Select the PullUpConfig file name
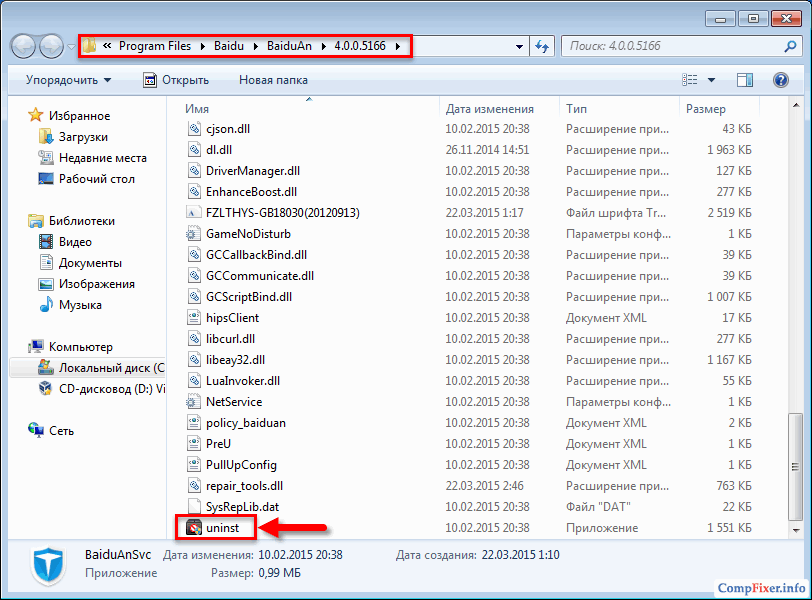Screen dimensions: 812x600 point(241,465)
